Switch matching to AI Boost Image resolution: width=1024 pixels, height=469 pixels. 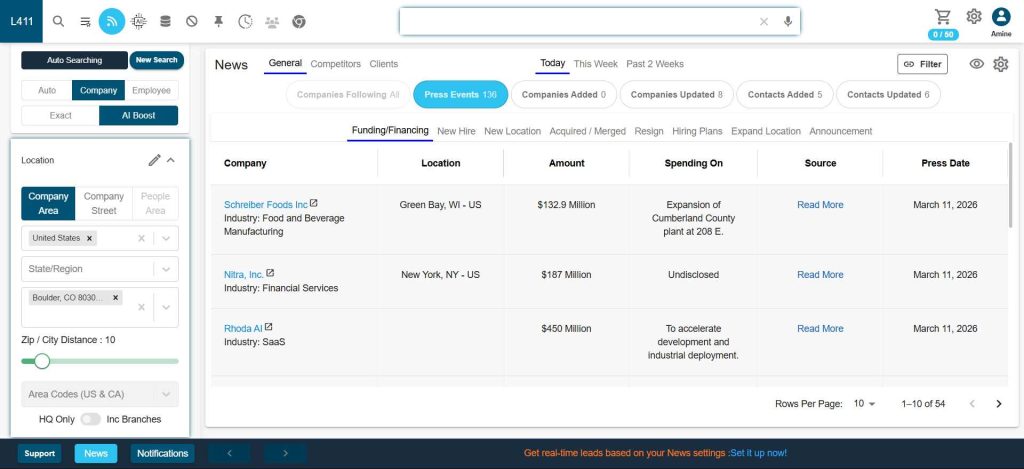click(x=138, y=116)
